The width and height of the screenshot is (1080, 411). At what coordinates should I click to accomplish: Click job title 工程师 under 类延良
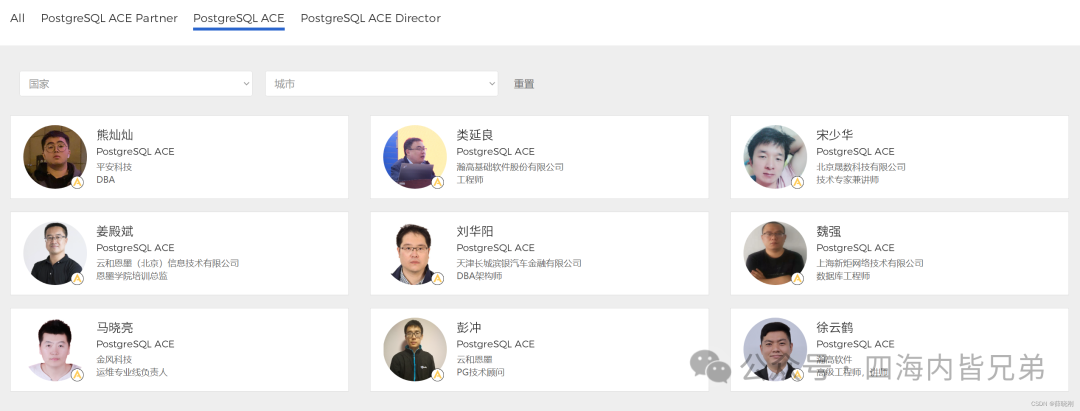pos(470,180)
